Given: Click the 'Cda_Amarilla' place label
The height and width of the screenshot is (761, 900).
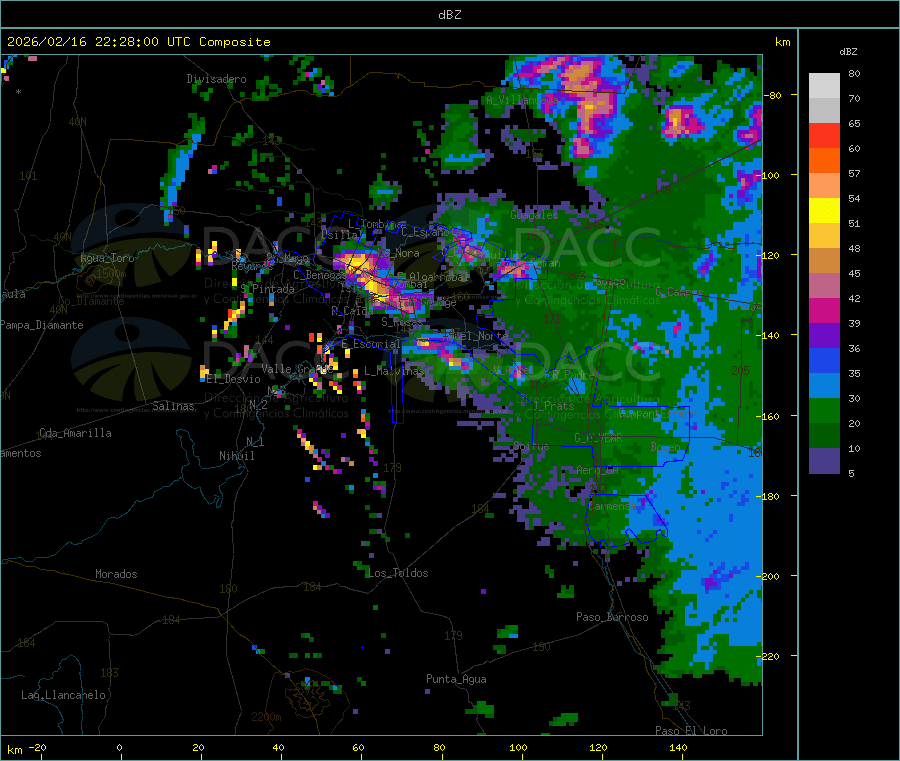Looking at the screenshot, I should click(75, 433).
